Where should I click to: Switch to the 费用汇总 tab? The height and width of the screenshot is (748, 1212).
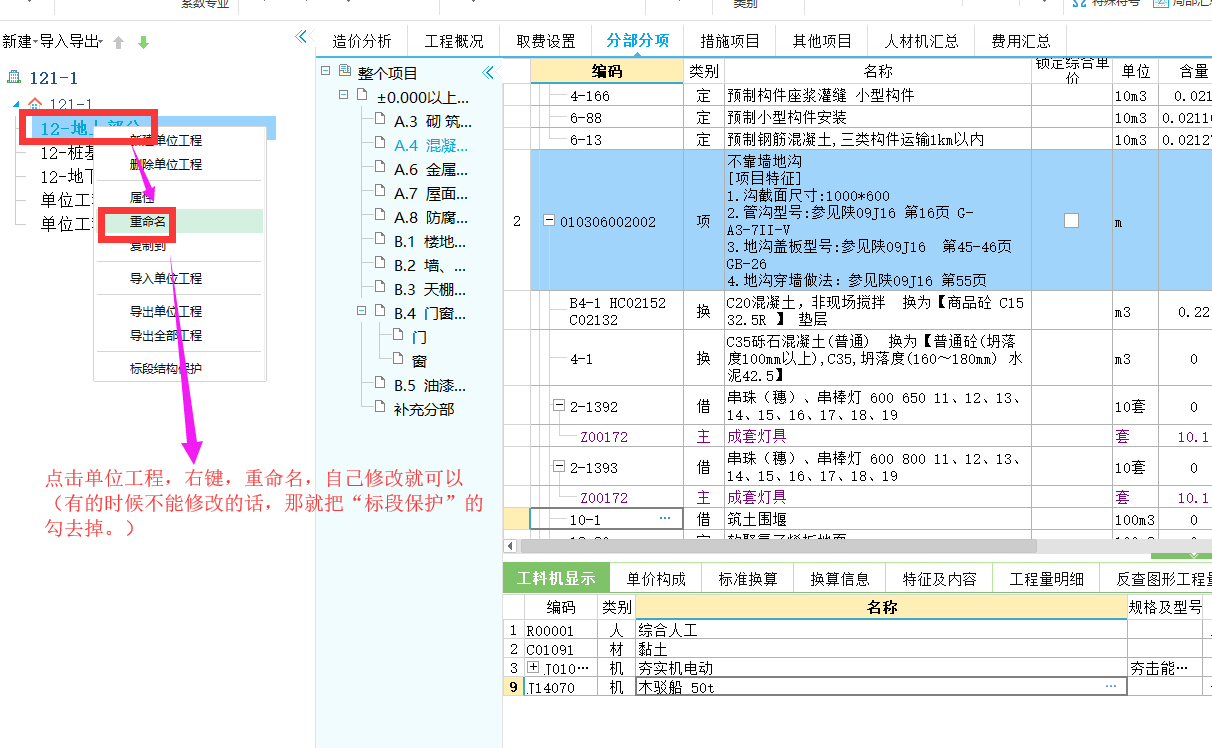tap(1021, 41)
